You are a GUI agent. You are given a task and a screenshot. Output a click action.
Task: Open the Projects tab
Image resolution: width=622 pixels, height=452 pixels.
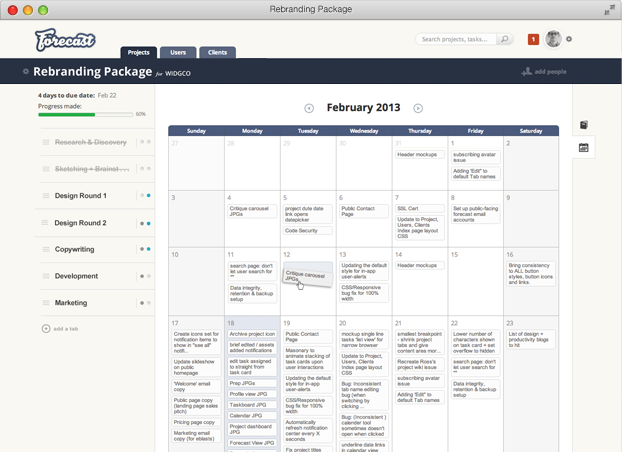[x=138, y=52]
